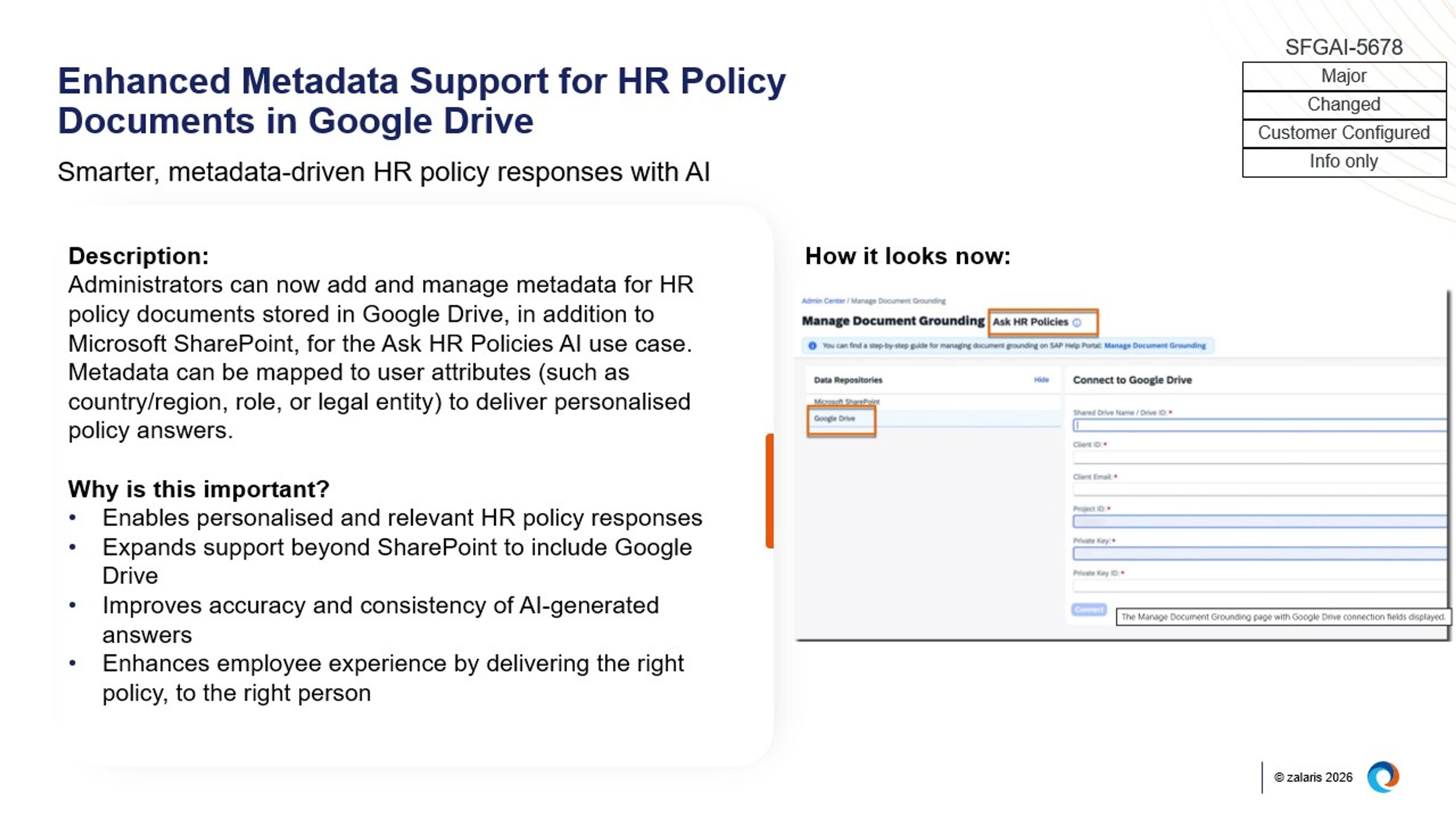
Task: Click bullet Enables personalised and relevant responses
Action: pyautogui.click(x=402, y=518)
